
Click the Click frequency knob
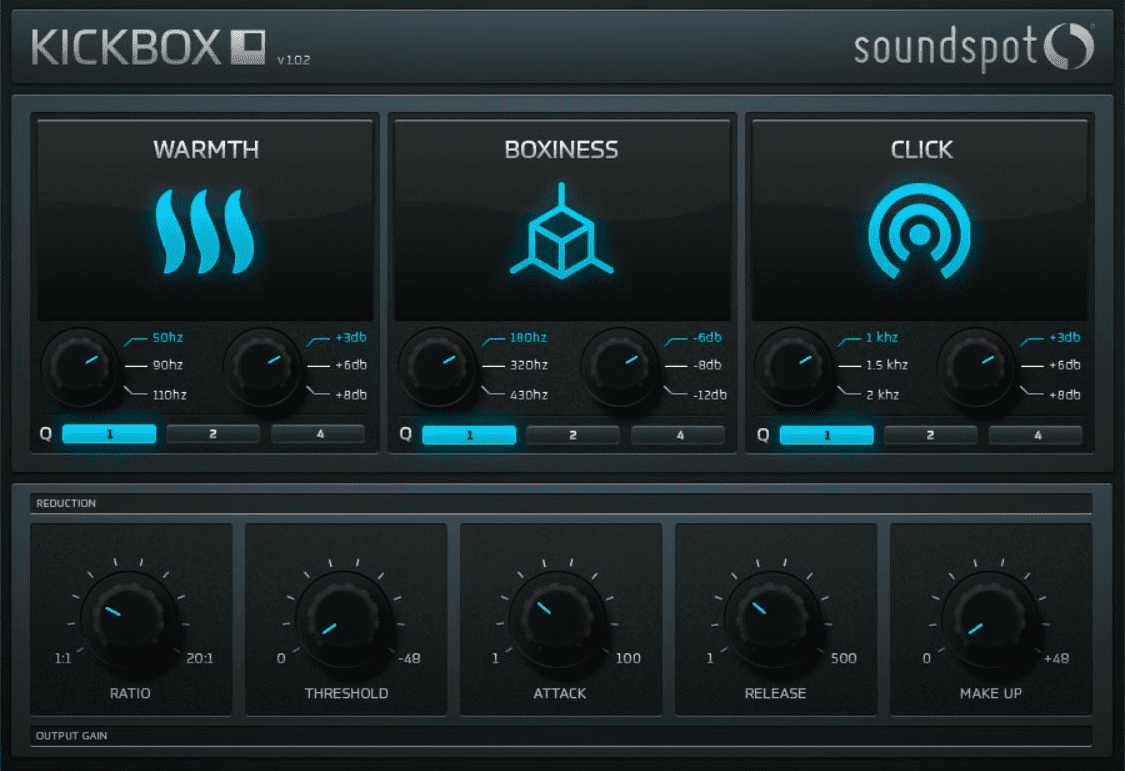(x=794, y=367)
